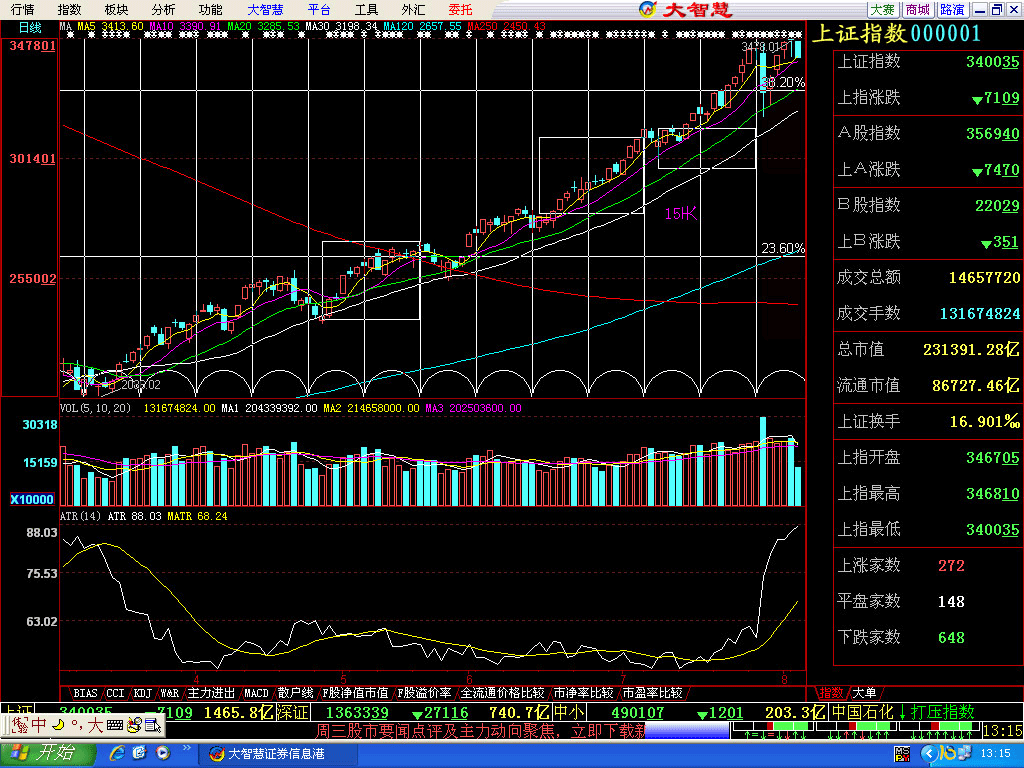Open the 工具 menu
Image resolution: width=1024 pixels, height=768 pixels.
point(366,9)
